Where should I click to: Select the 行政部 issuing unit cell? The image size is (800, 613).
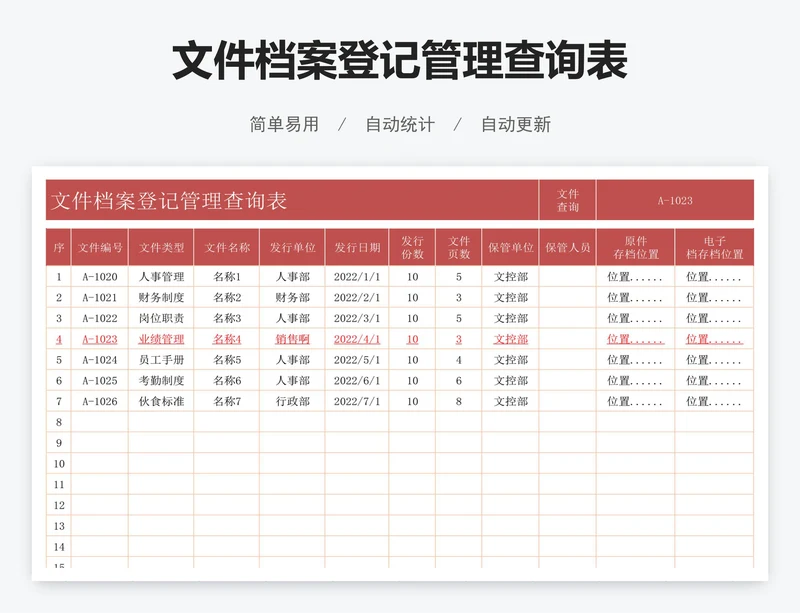(x=292, y=402)
